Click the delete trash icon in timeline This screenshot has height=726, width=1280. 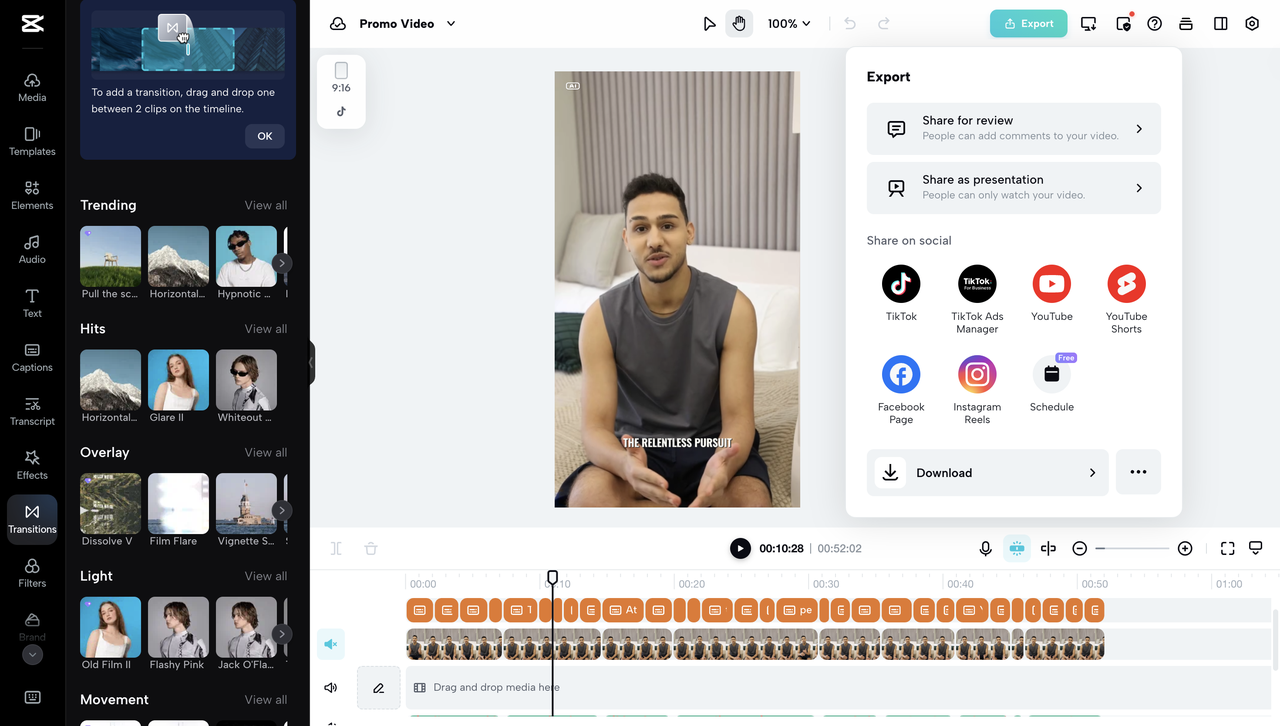pos(371,548)
